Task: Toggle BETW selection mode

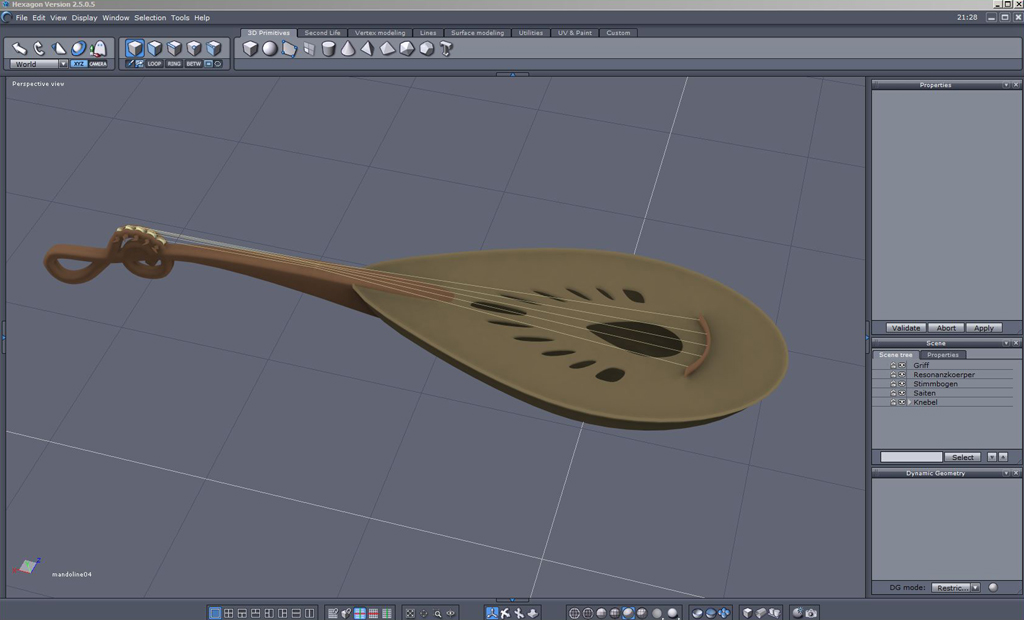Action: (193, 64)
